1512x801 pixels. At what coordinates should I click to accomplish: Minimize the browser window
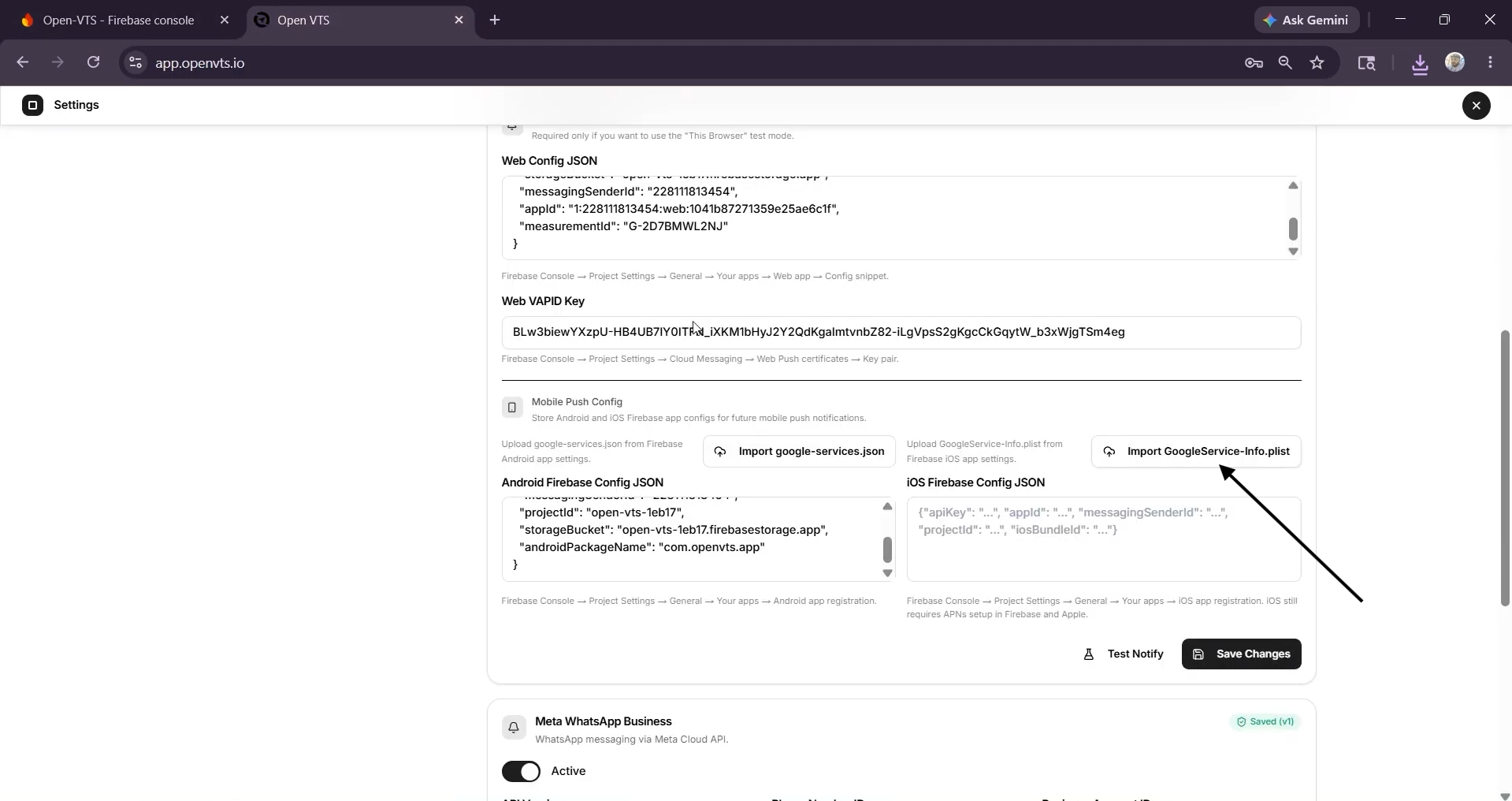click(x=1400, y=20)
